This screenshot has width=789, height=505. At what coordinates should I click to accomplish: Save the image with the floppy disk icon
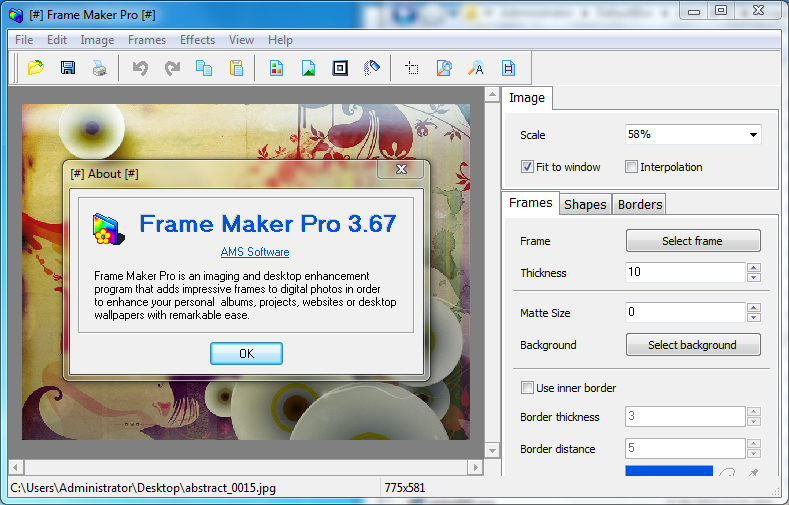coord(68,67)
